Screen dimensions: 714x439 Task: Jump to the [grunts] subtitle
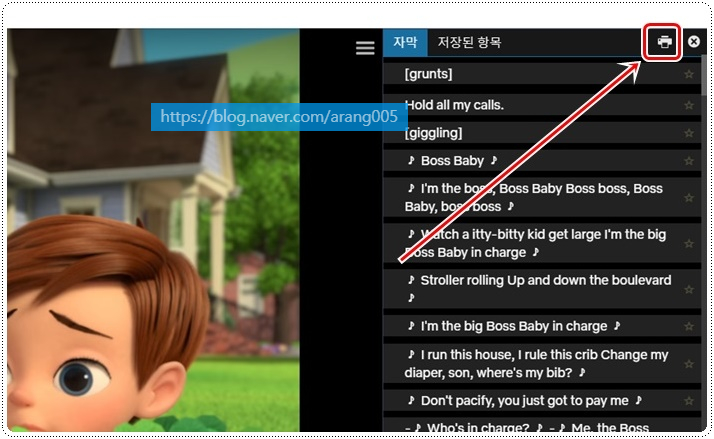click(x=542, y=74)
